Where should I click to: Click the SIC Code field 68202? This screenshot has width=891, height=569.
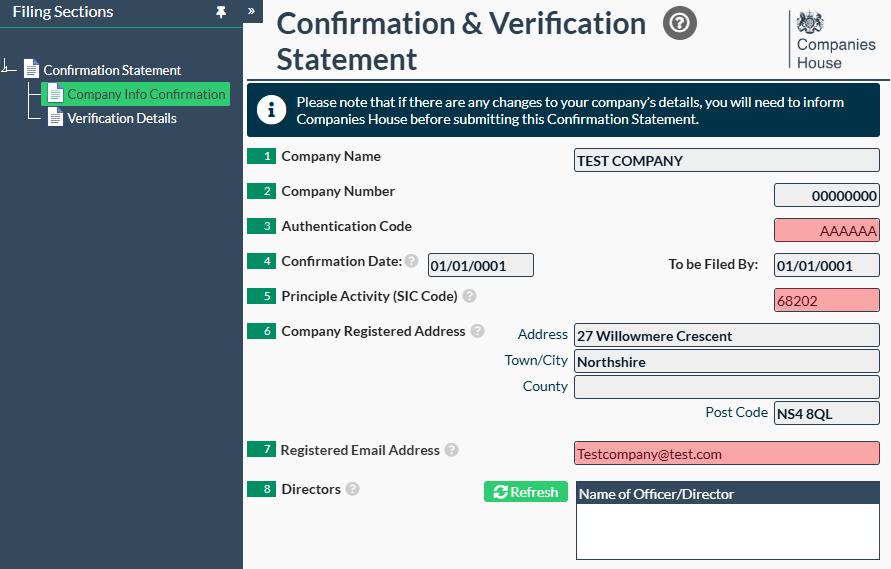tap(826, 300)
